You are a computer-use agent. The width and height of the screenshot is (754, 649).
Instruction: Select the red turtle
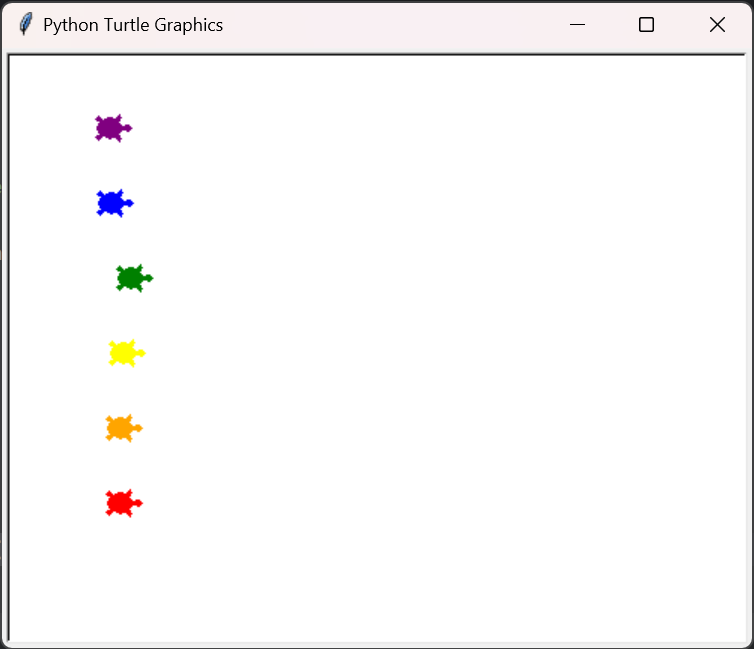pyautogui.click(x=121, y=503)
